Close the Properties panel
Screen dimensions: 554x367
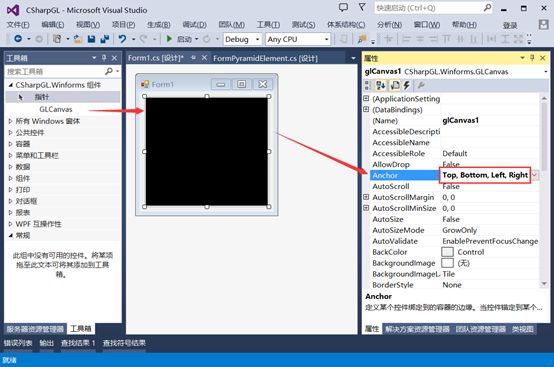(x=543, y=58)
